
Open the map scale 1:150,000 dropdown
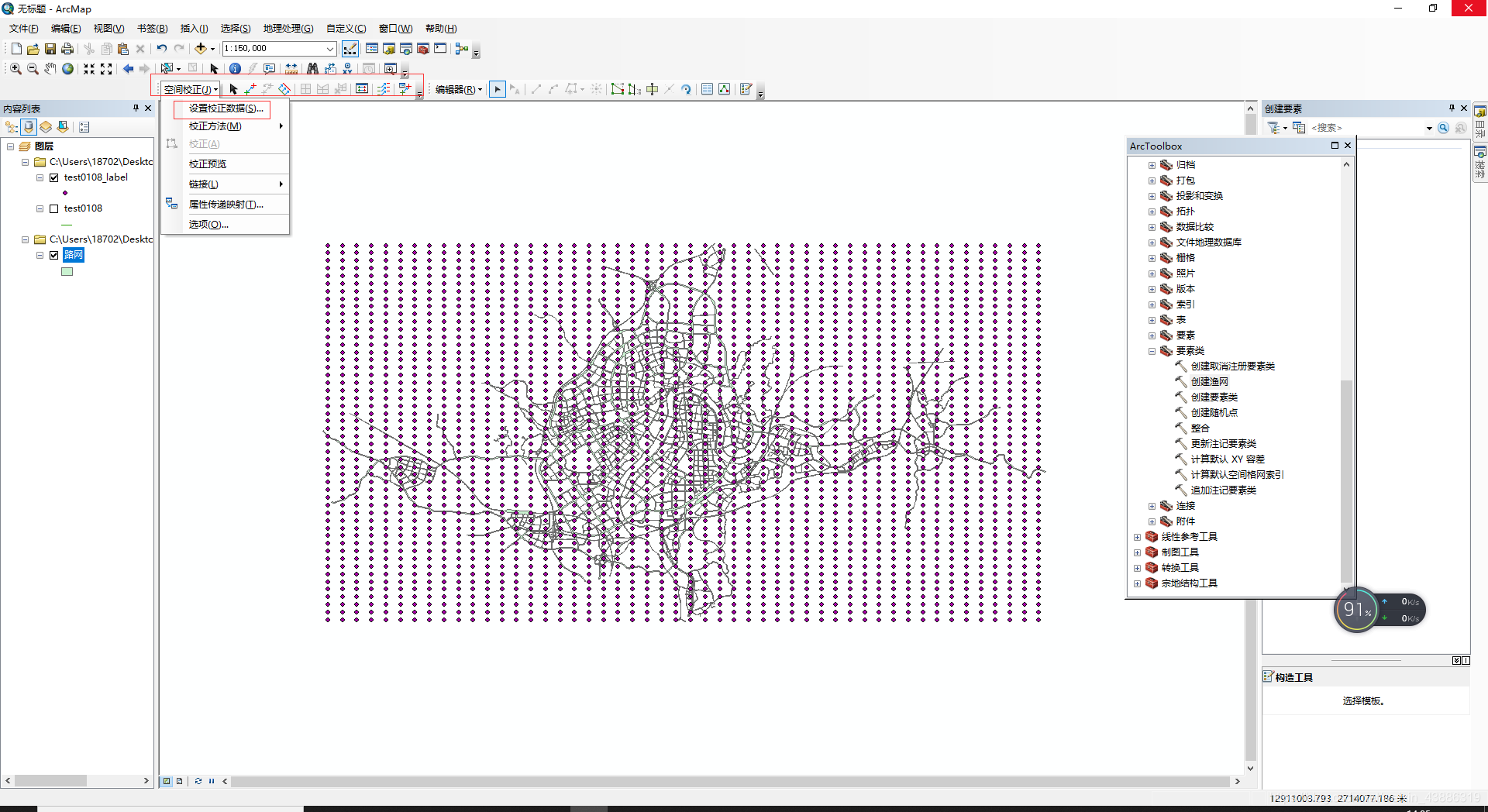[329, 49]
